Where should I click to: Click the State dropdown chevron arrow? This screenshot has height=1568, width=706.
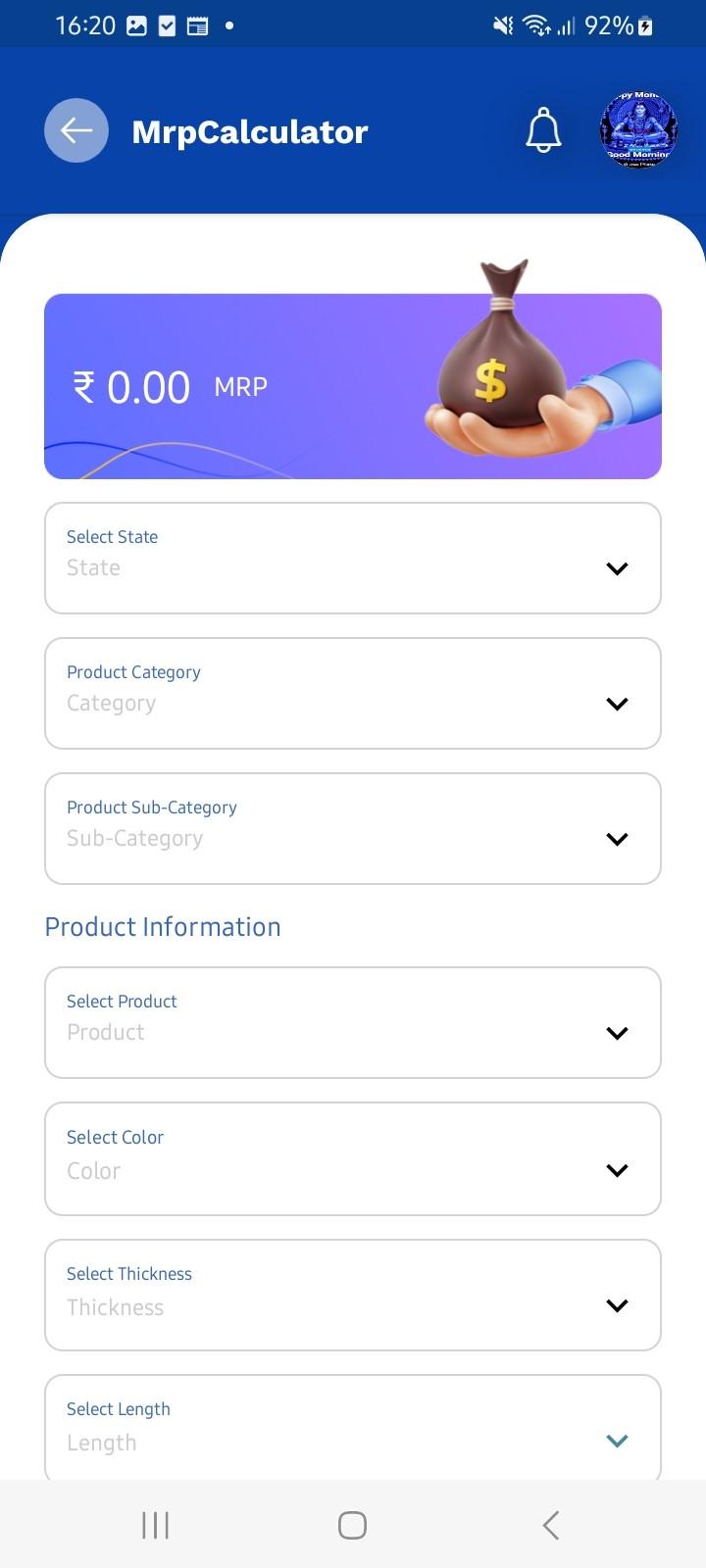617,568
